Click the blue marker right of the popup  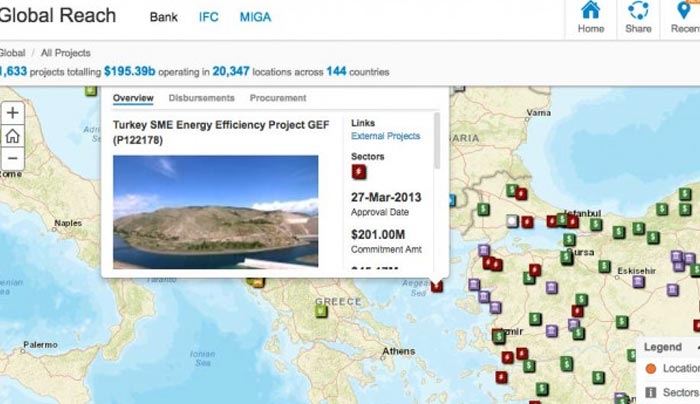click(452, 200)
